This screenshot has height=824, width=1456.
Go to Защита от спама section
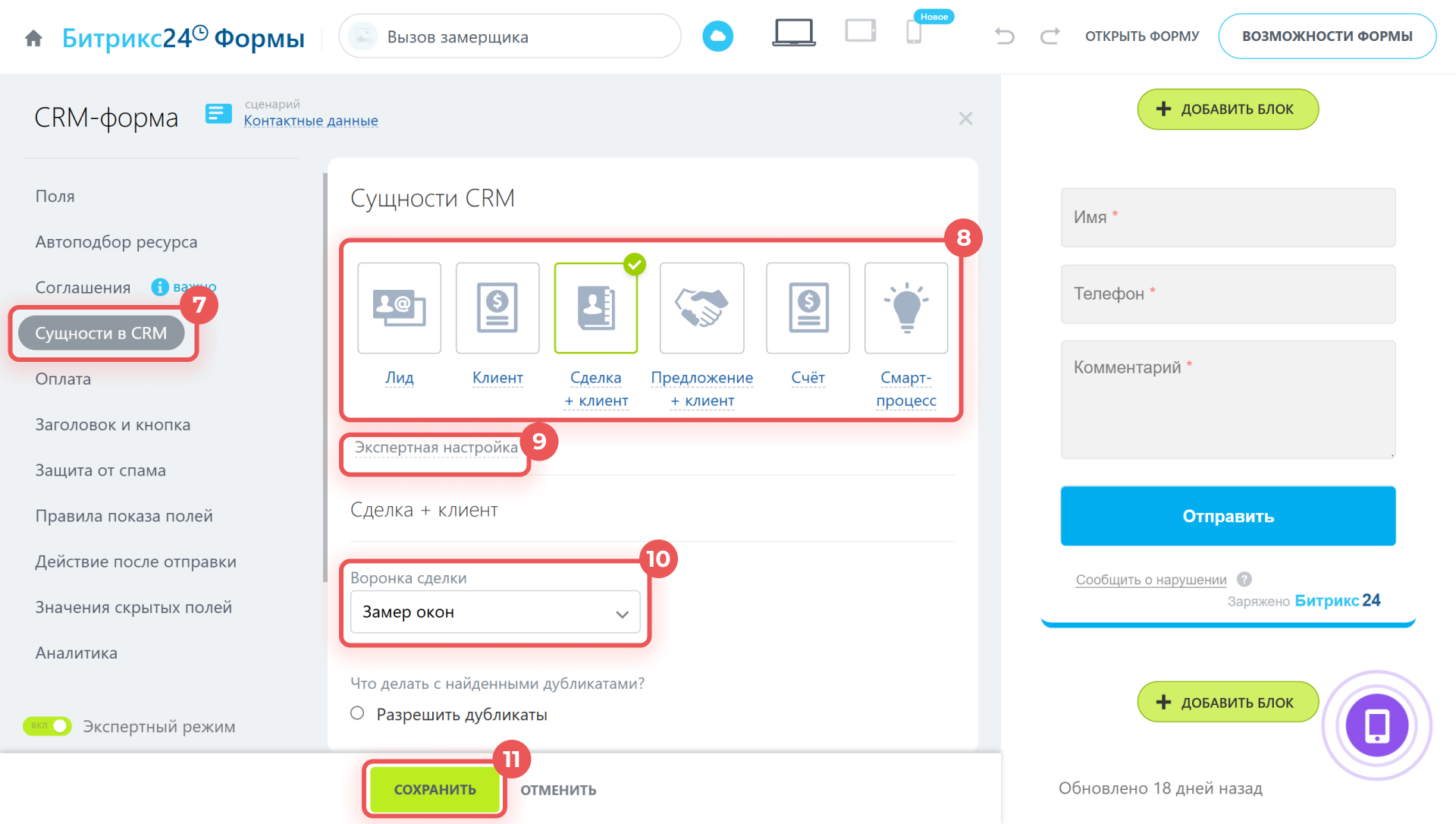click(x=100, y=470)
